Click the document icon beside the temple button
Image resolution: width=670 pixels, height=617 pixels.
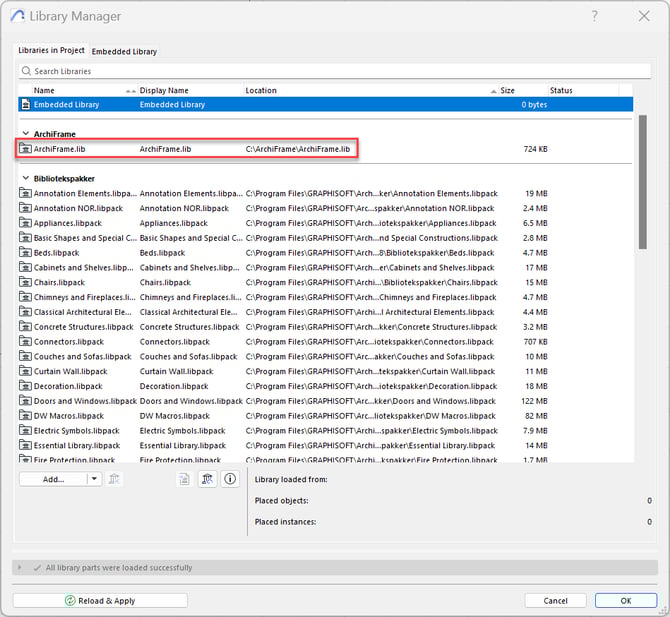click(184, 479)
